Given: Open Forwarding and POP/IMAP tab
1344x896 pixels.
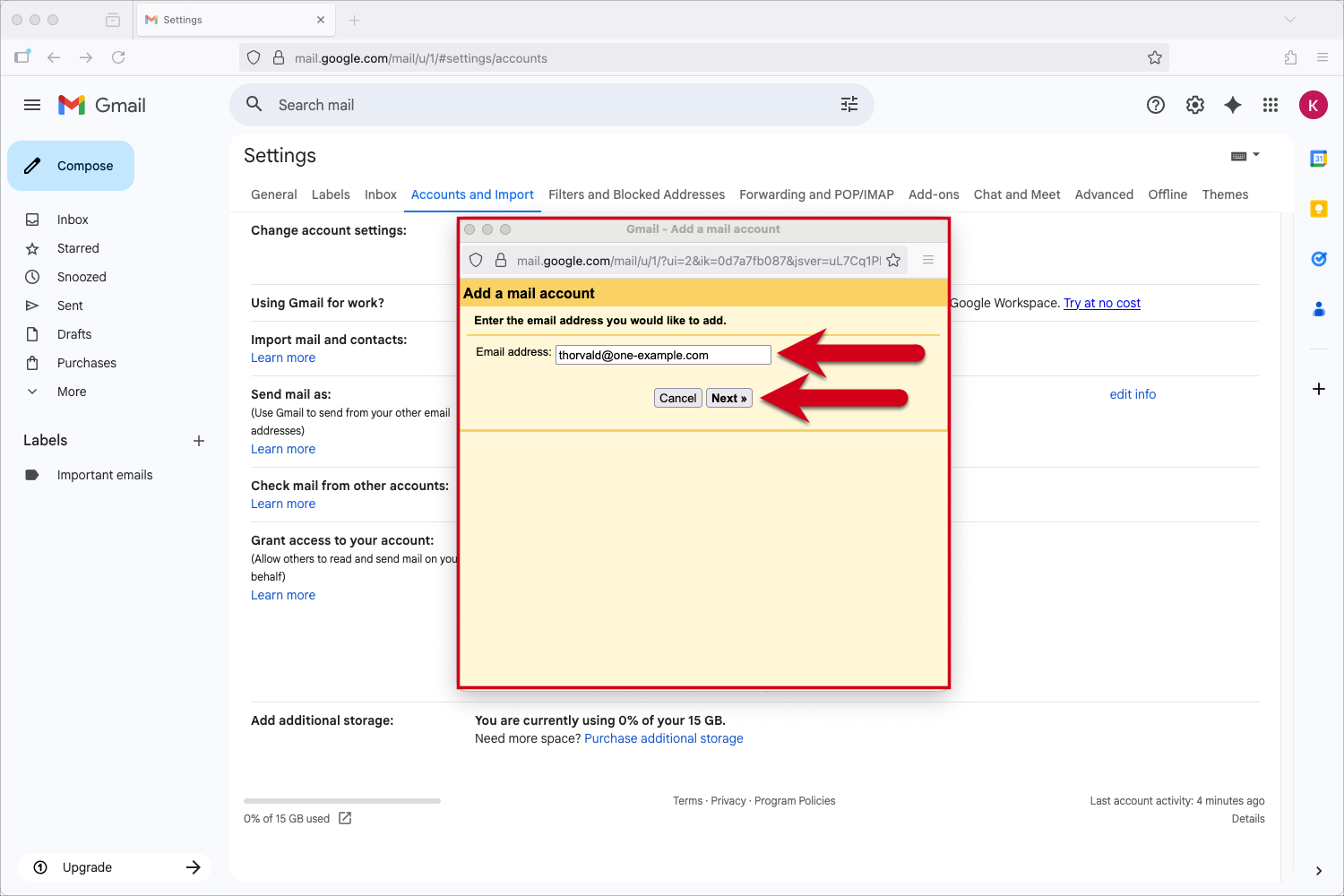Looking at the screenshot, I should coord(816,194).
